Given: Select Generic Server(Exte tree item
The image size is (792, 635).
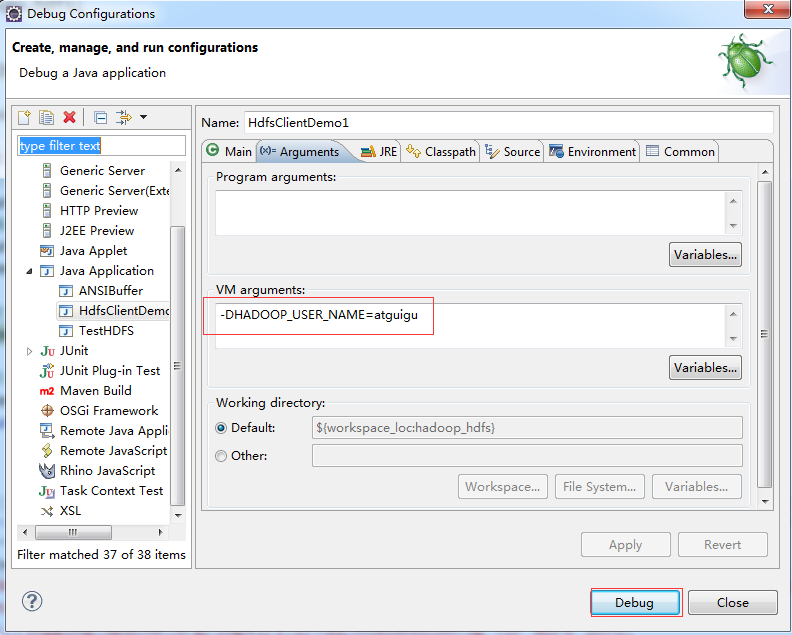Looking at the screenshot, I should [x=106, y=191].
